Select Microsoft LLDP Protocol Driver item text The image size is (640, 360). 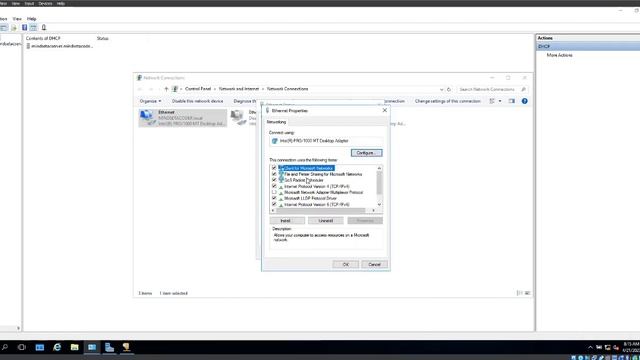coord(310,198)
